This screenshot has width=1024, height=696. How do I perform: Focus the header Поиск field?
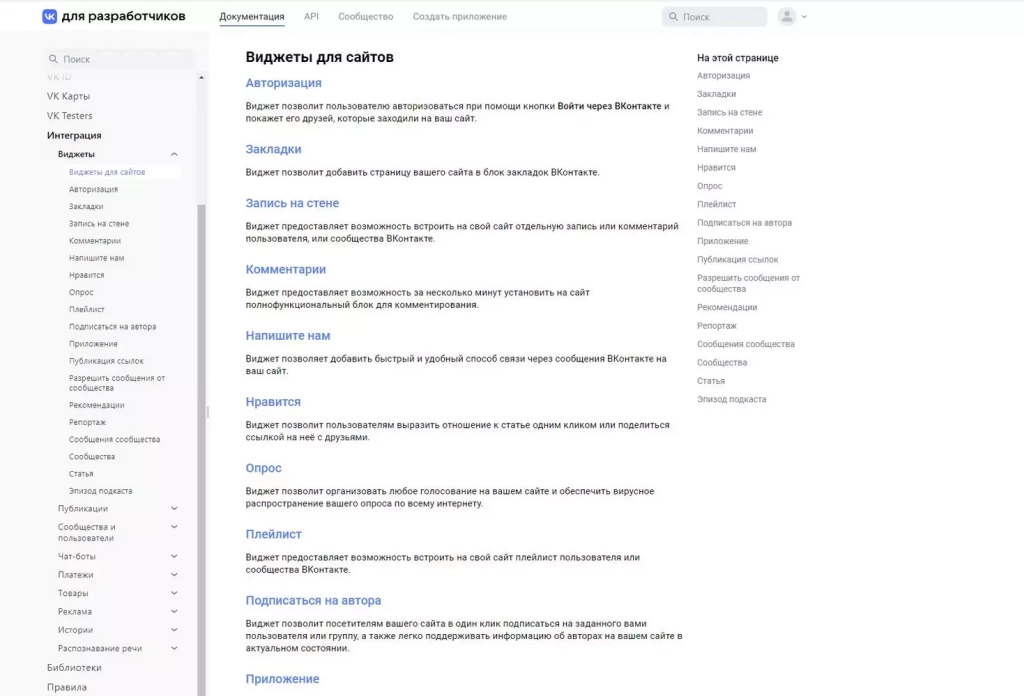tap(714, 16)
